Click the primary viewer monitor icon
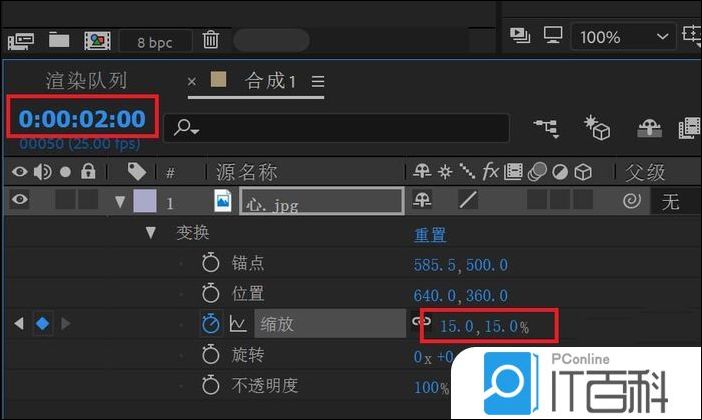This screenshot has height=420, width=702. 553,34
